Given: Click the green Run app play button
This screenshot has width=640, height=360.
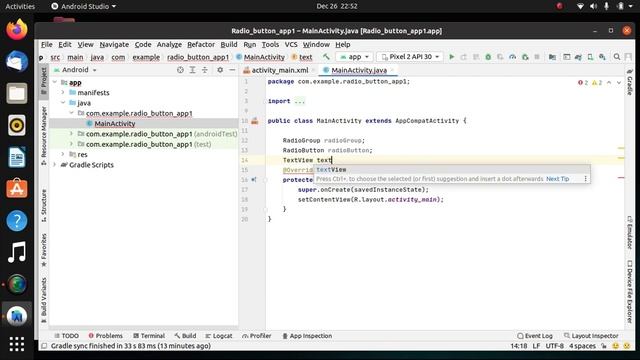Looking at the screenshot, I should (x=451, y=57).
